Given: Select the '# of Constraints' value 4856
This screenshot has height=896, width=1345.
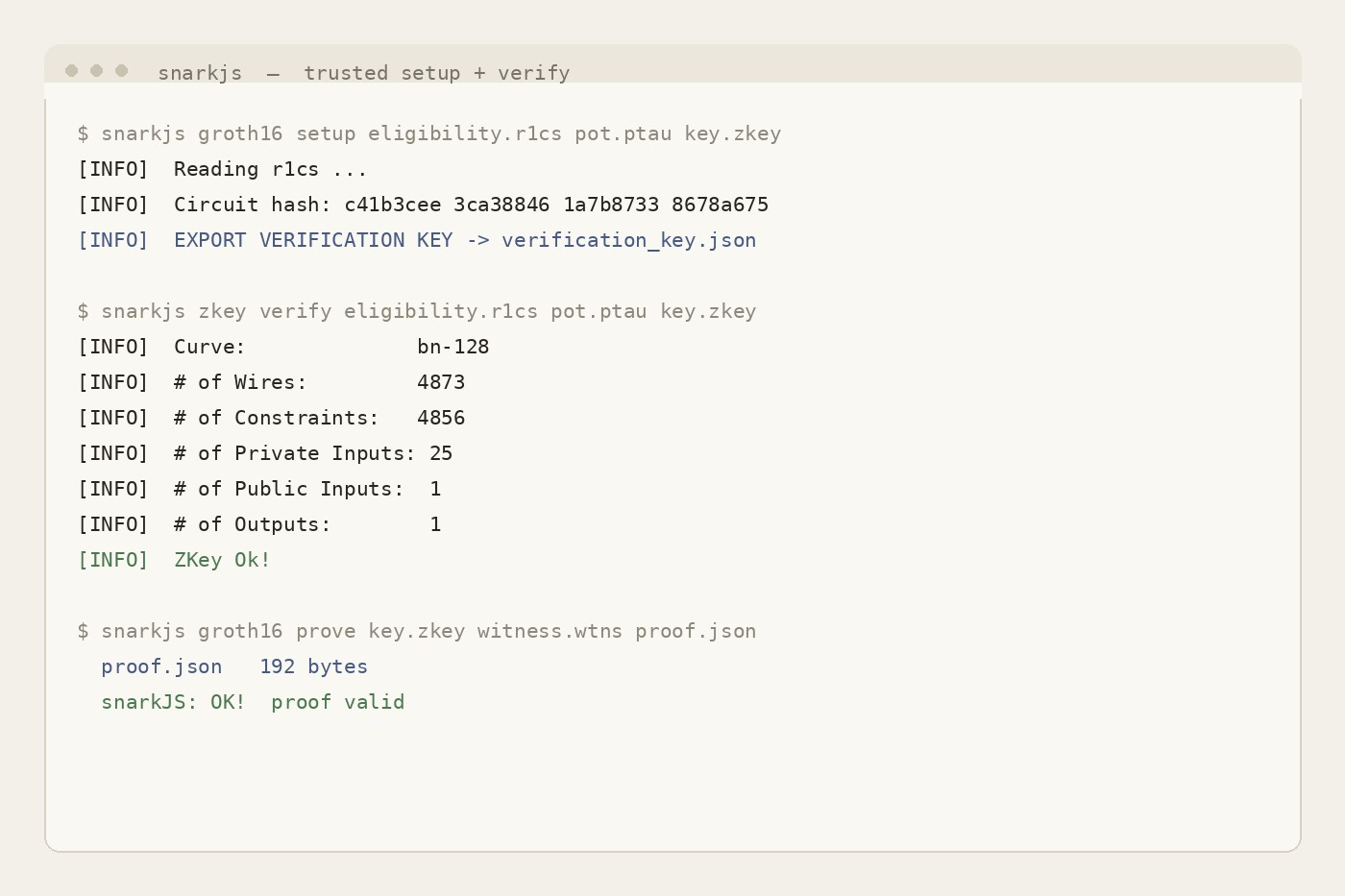Looking at the screenshot, I should [x=441, y=418].
